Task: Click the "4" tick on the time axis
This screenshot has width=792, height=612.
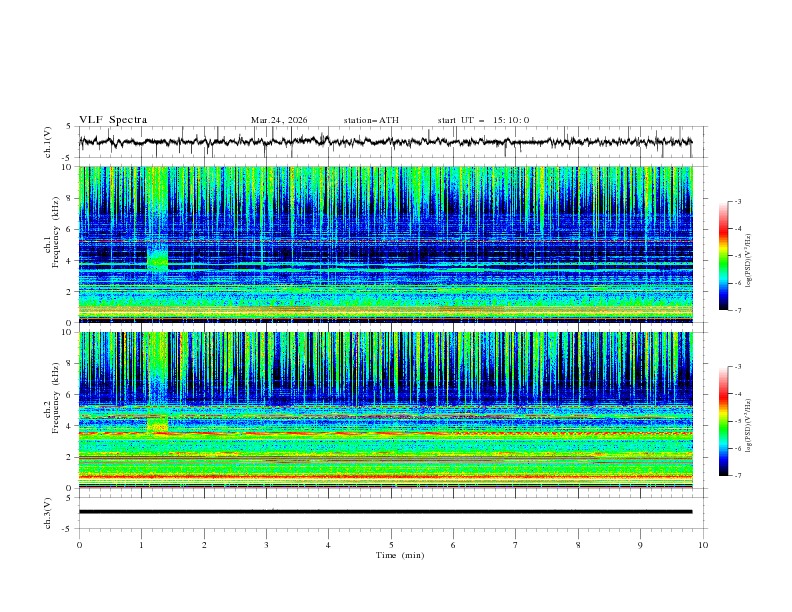Action: 328,545
